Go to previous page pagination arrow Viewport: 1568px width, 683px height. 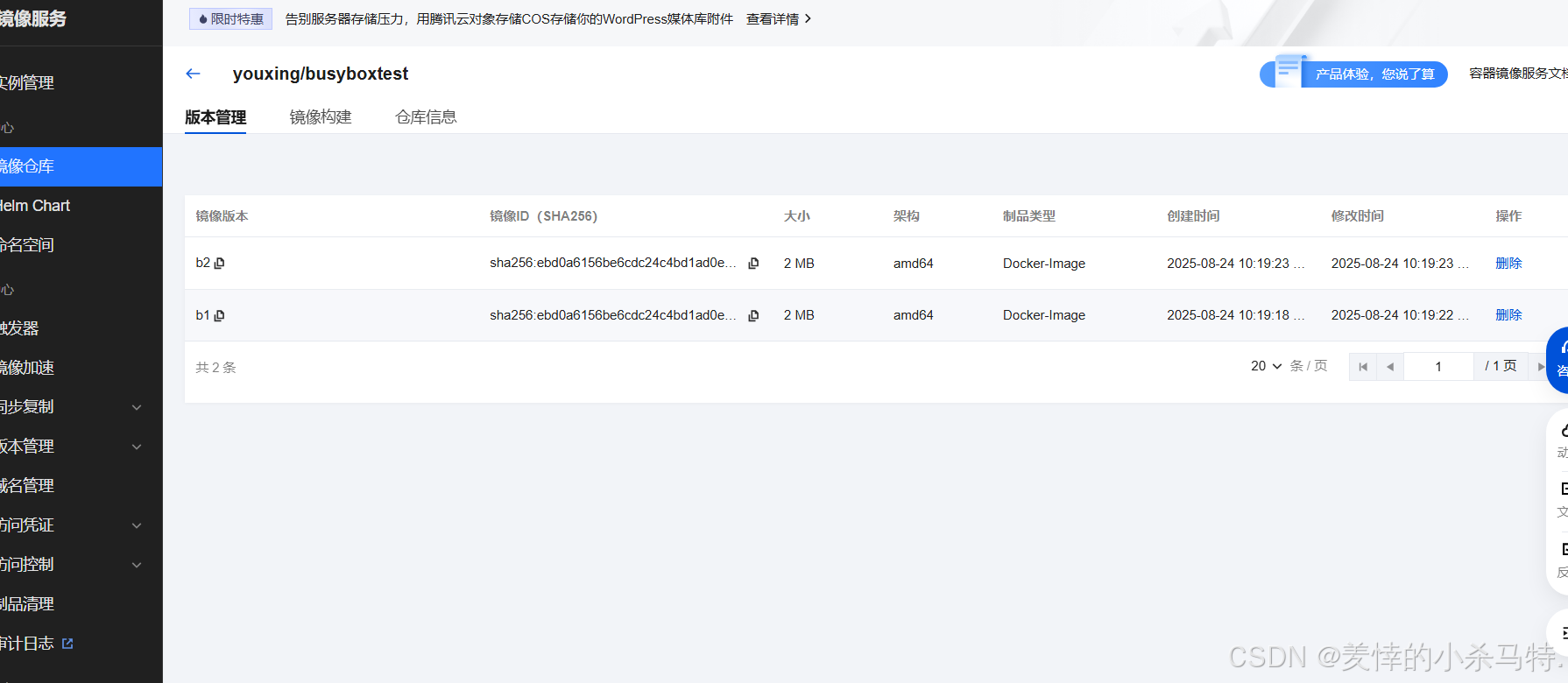tap(1390, 367)
